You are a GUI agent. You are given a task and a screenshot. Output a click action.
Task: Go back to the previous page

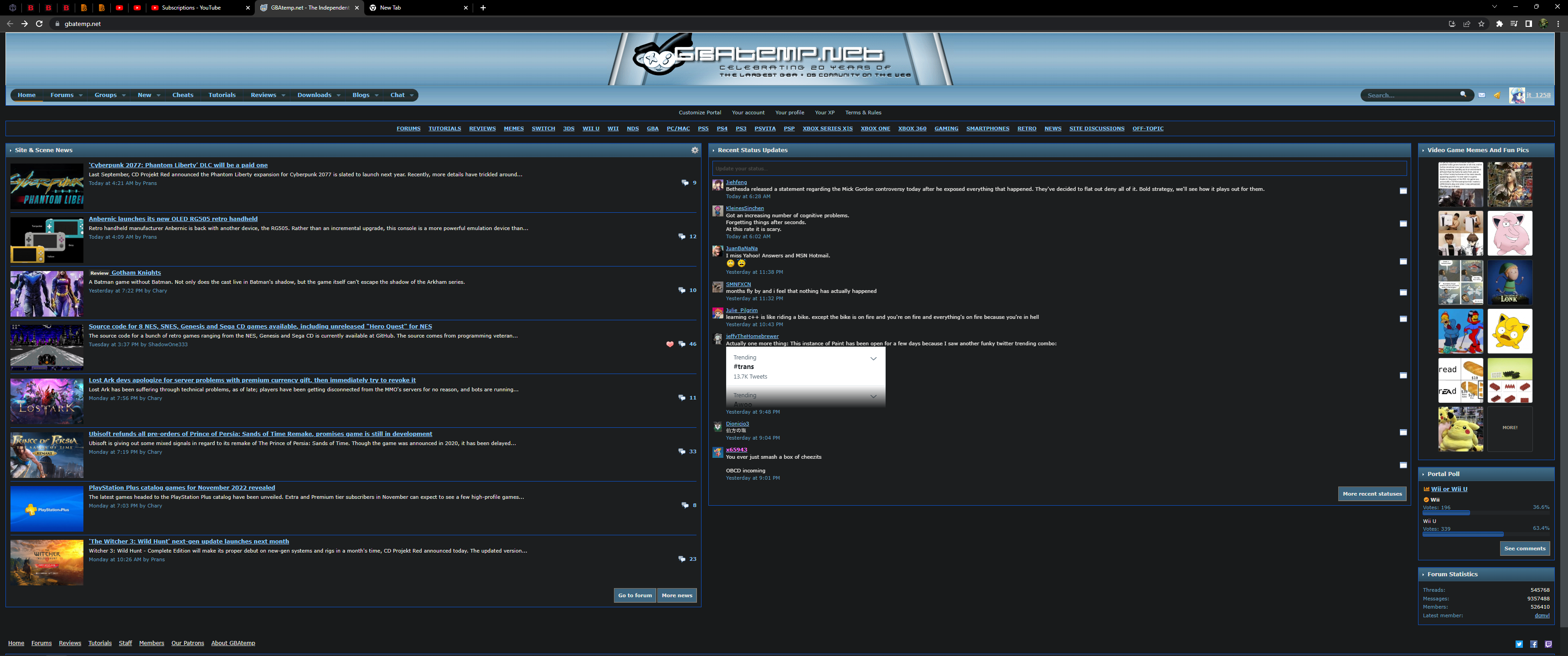(x=10, y=24)
